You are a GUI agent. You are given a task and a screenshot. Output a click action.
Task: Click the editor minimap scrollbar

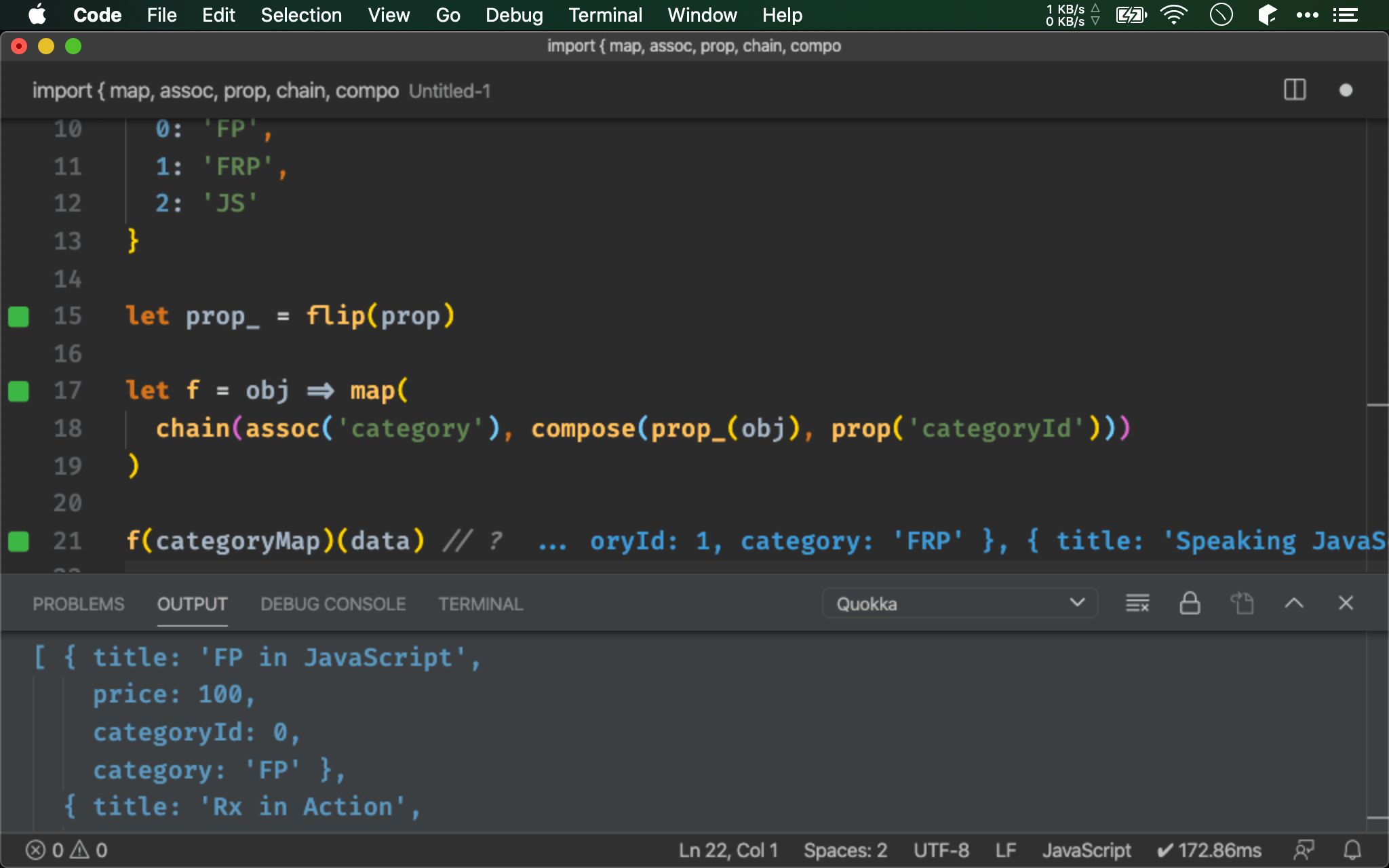point(1377,346)
